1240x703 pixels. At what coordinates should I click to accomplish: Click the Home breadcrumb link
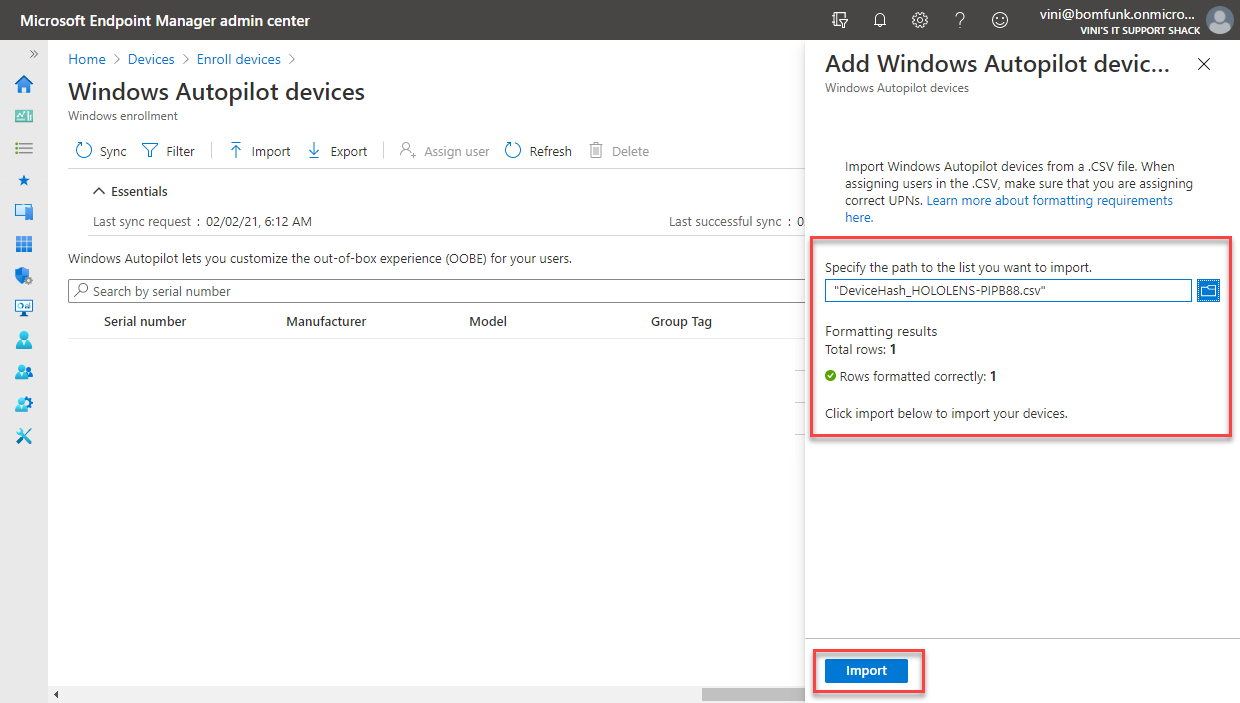coord(87,59)
